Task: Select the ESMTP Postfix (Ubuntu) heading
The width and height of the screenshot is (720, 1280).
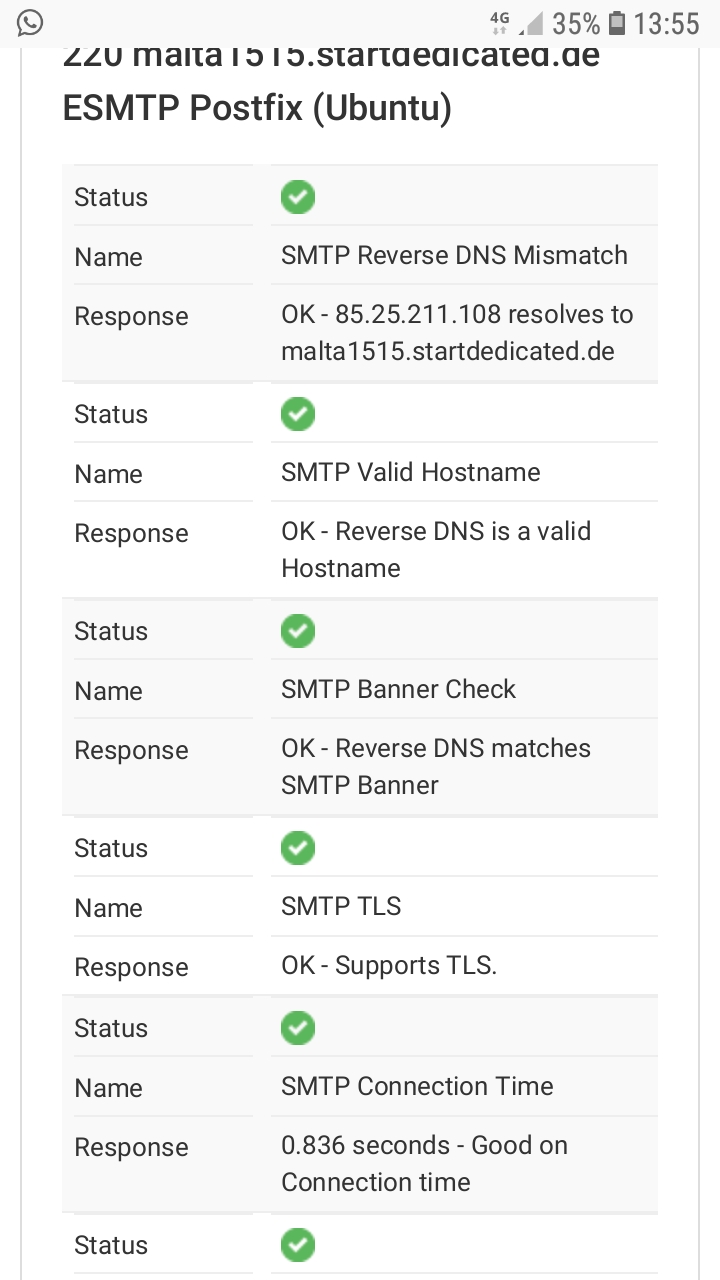Action: (x=257, y=108)
